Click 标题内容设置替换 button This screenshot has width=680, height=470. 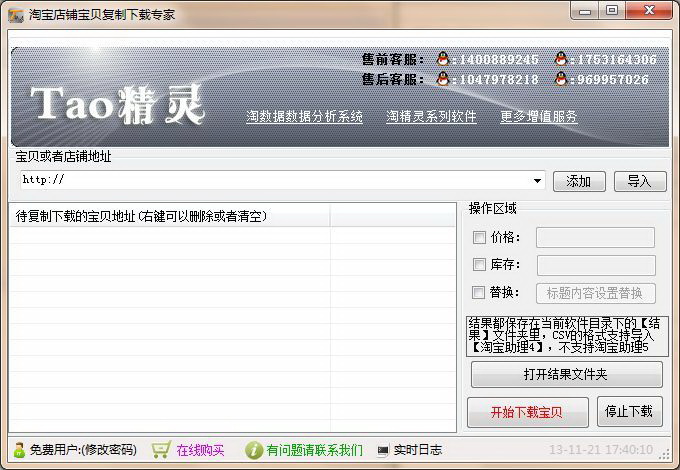click(595, 294)
